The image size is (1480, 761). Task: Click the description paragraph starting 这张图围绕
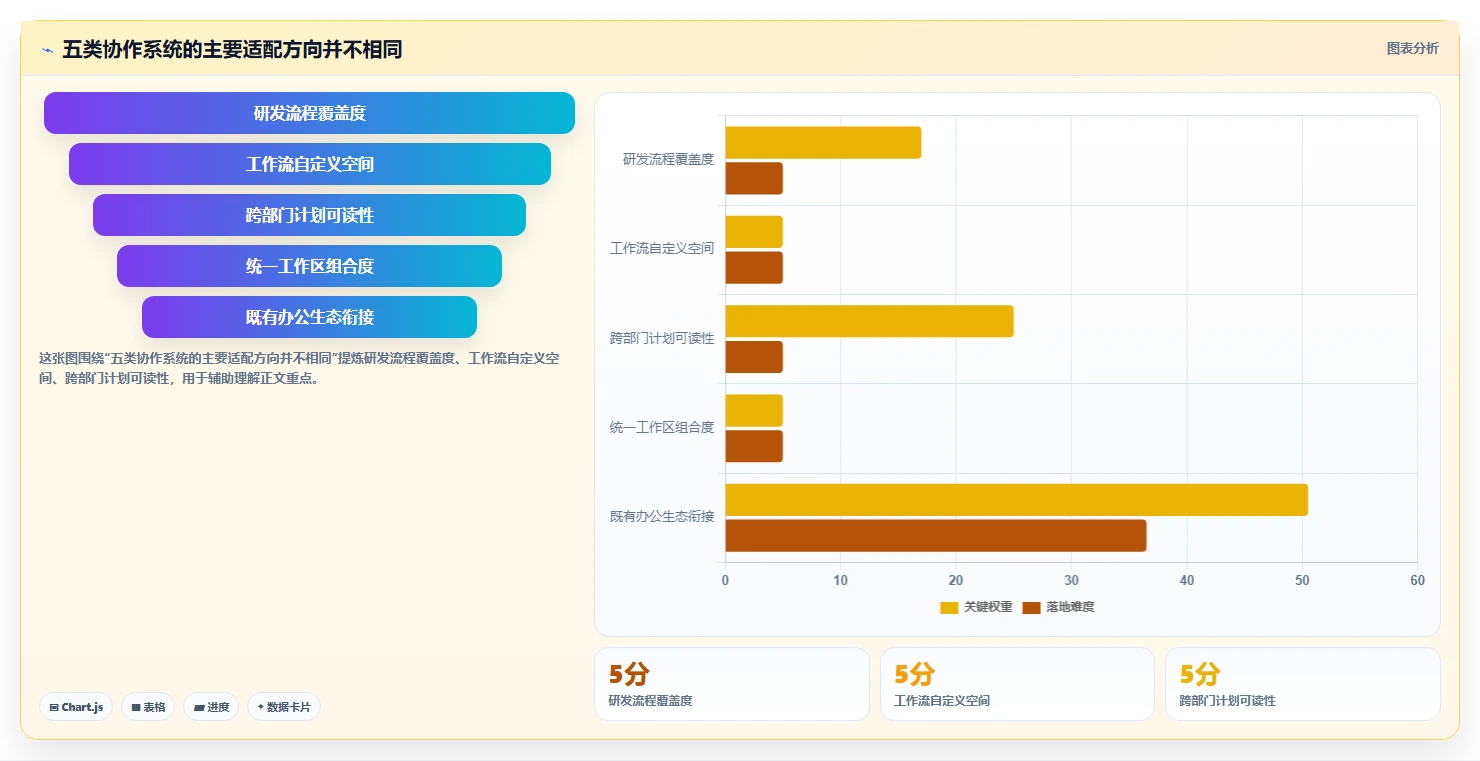pos(299,368)
